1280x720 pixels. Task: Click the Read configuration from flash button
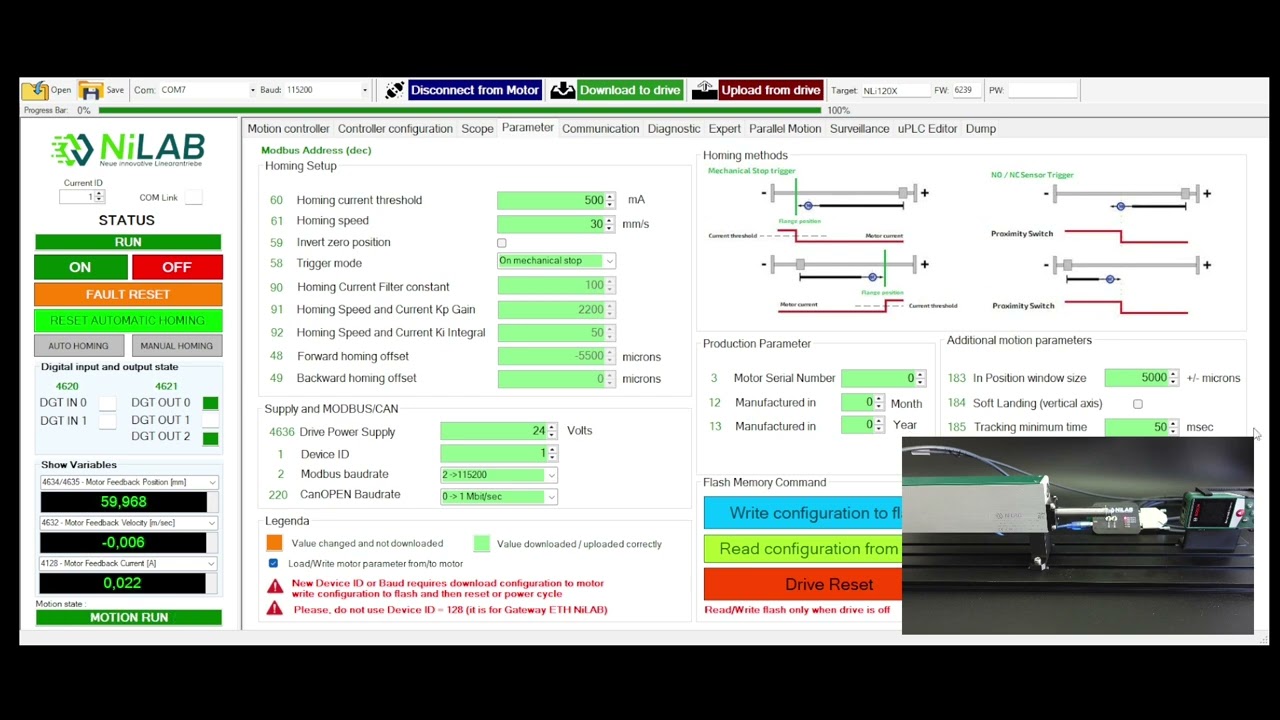click(x=803, y=549)
